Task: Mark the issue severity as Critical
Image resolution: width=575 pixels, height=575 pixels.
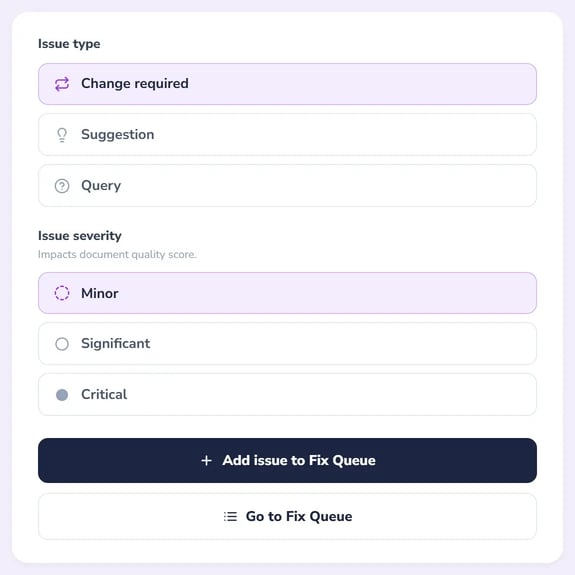Action: click(x=288, y=395)
